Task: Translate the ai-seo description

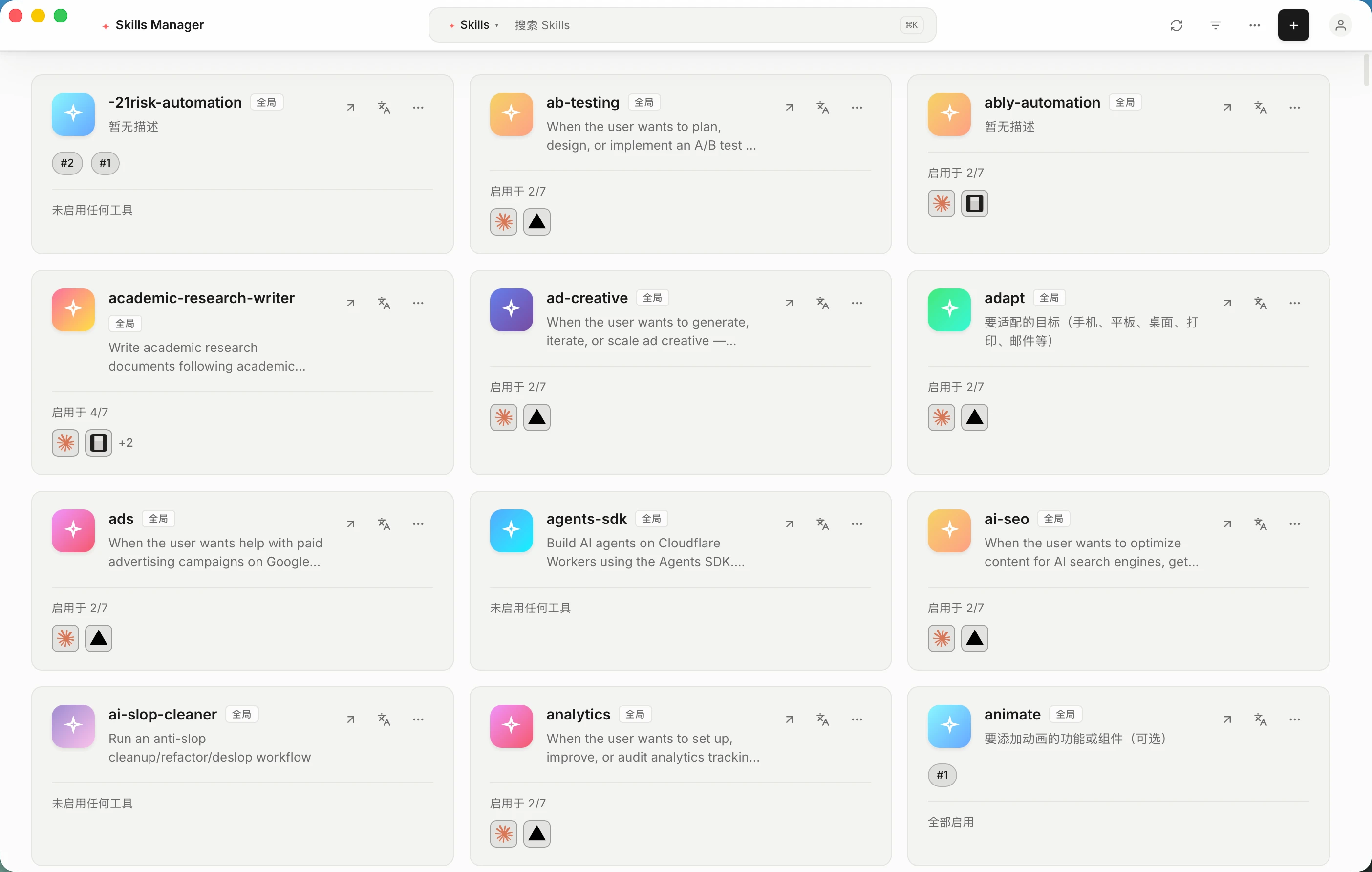Action: (x=1260, y=524)
